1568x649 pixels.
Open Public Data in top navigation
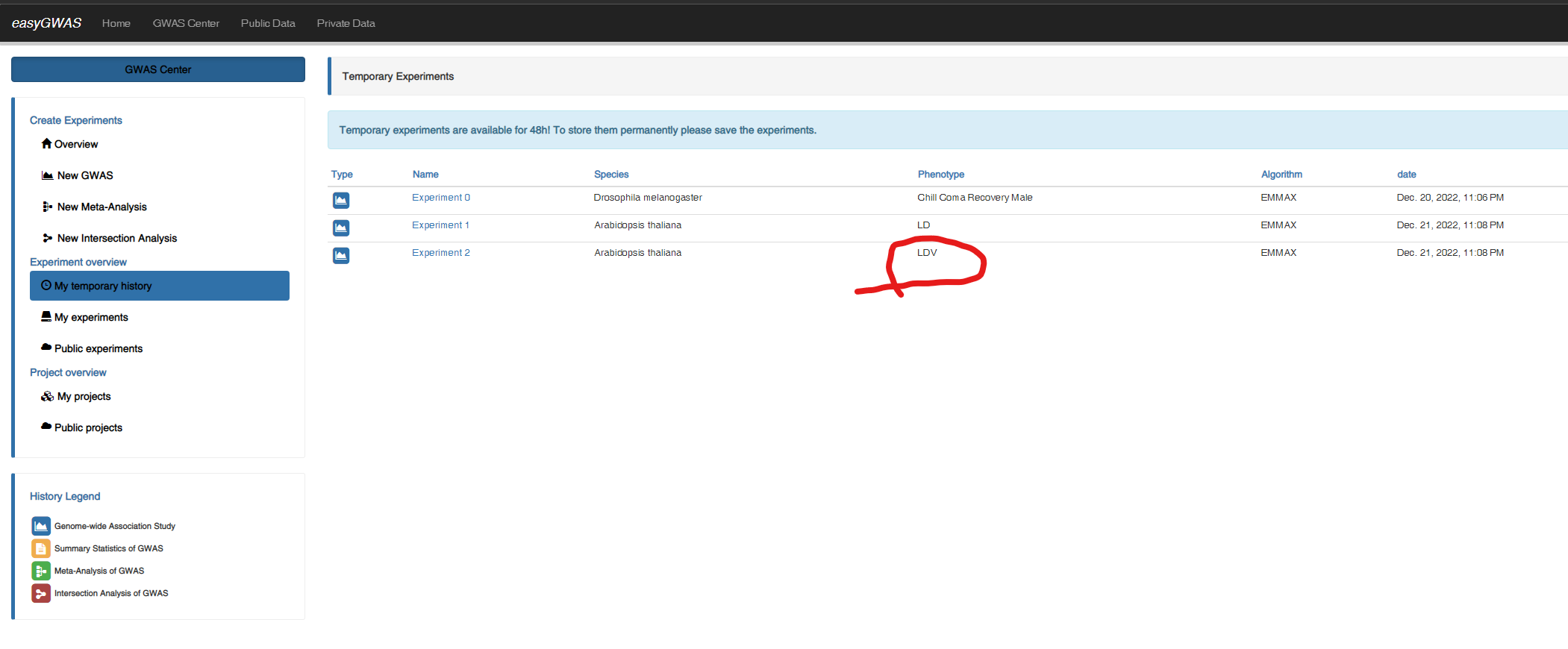pyautogui.click(x=267, y=23)
